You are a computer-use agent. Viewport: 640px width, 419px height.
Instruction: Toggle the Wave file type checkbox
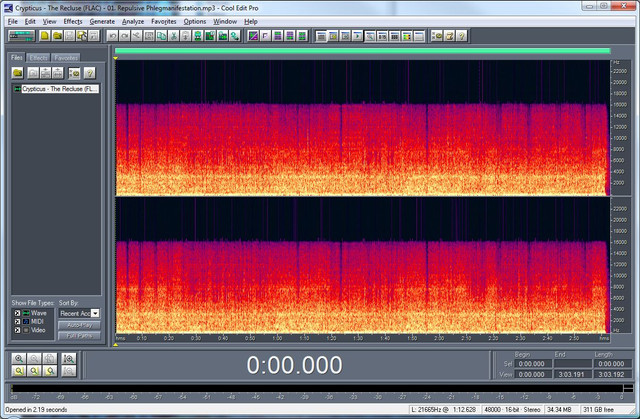[17, 313]
